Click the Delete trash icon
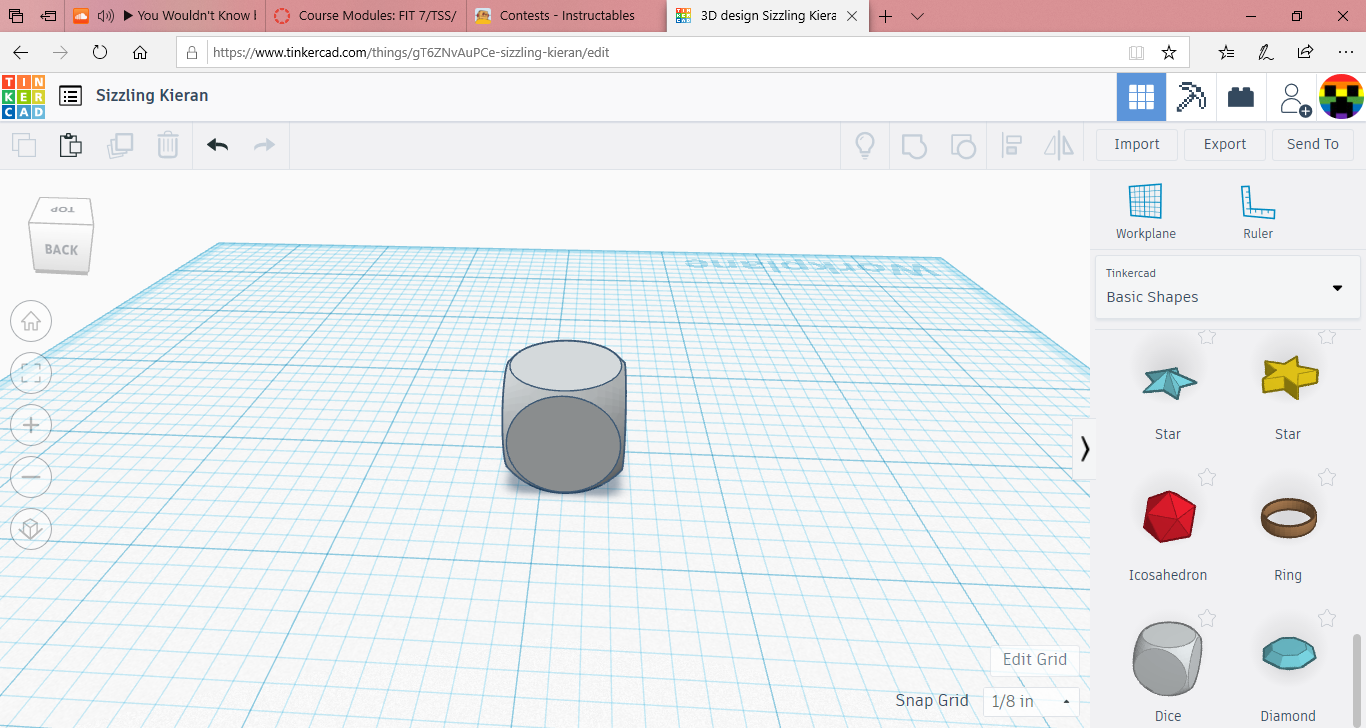Viewport: 1366px width, 728px height. click(x=168, y=145)
